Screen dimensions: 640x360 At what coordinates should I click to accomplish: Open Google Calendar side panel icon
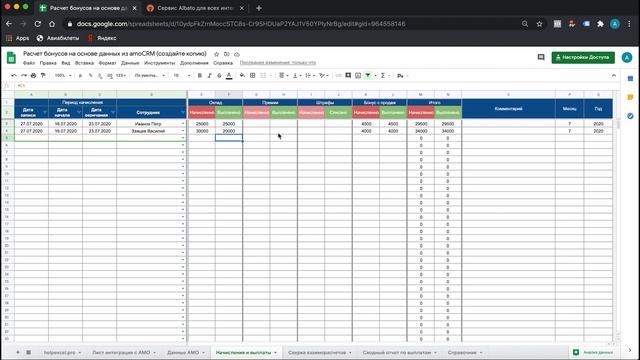coord(630,78)
